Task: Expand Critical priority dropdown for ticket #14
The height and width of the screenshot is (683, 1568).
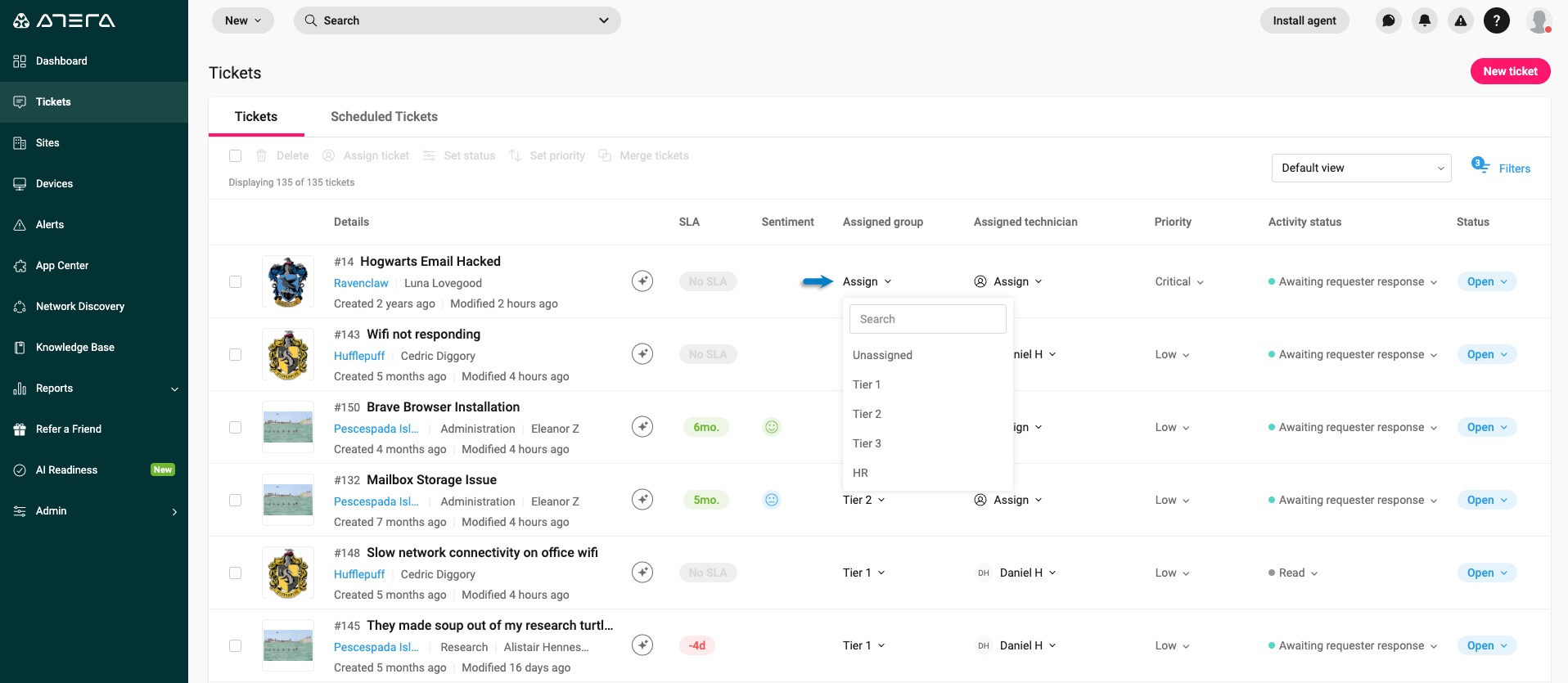Action: pyautogui.click(x=1179, y=281)
